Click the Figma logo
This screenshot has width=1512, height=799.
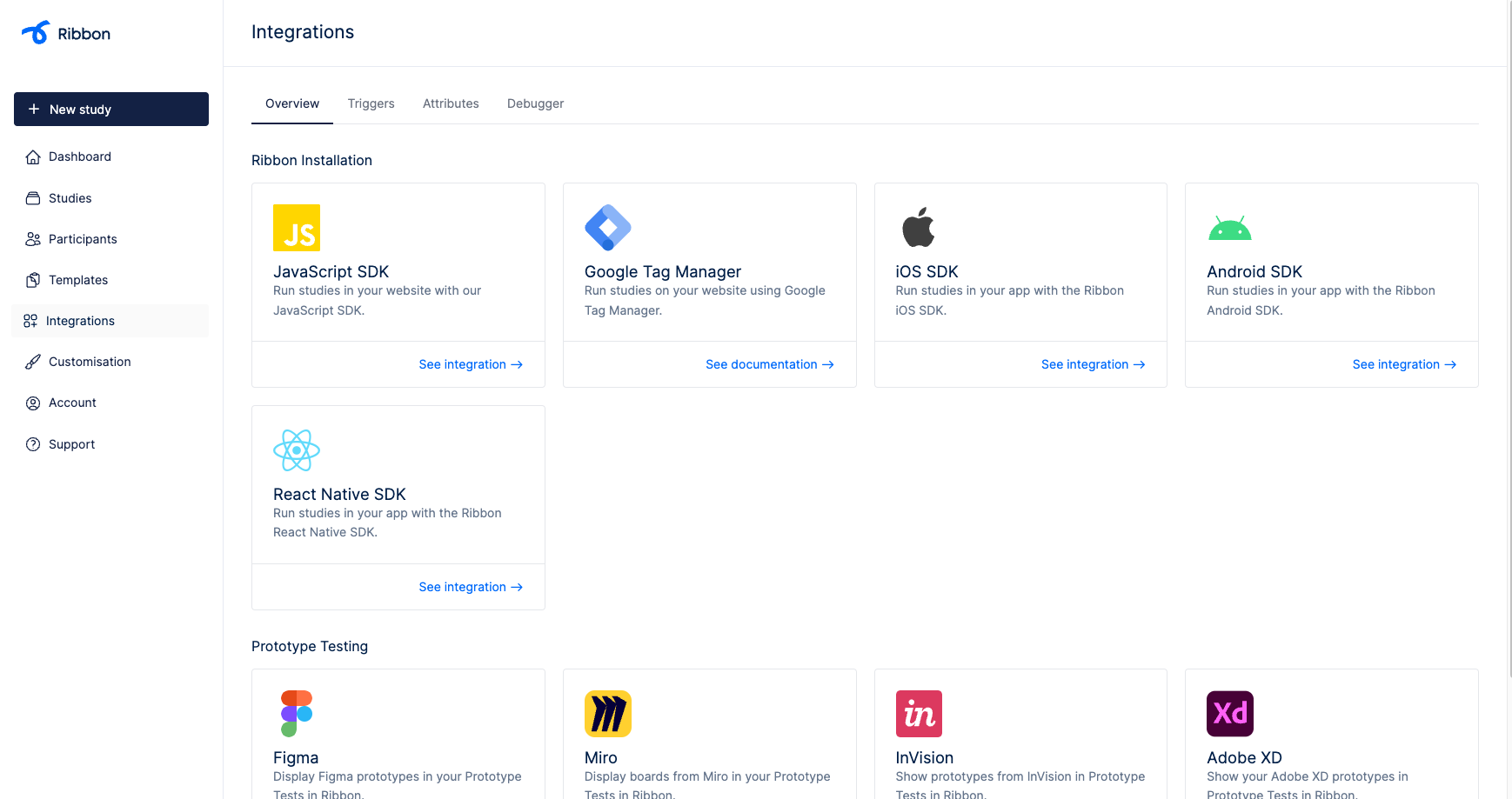click(x=297, y=714)
